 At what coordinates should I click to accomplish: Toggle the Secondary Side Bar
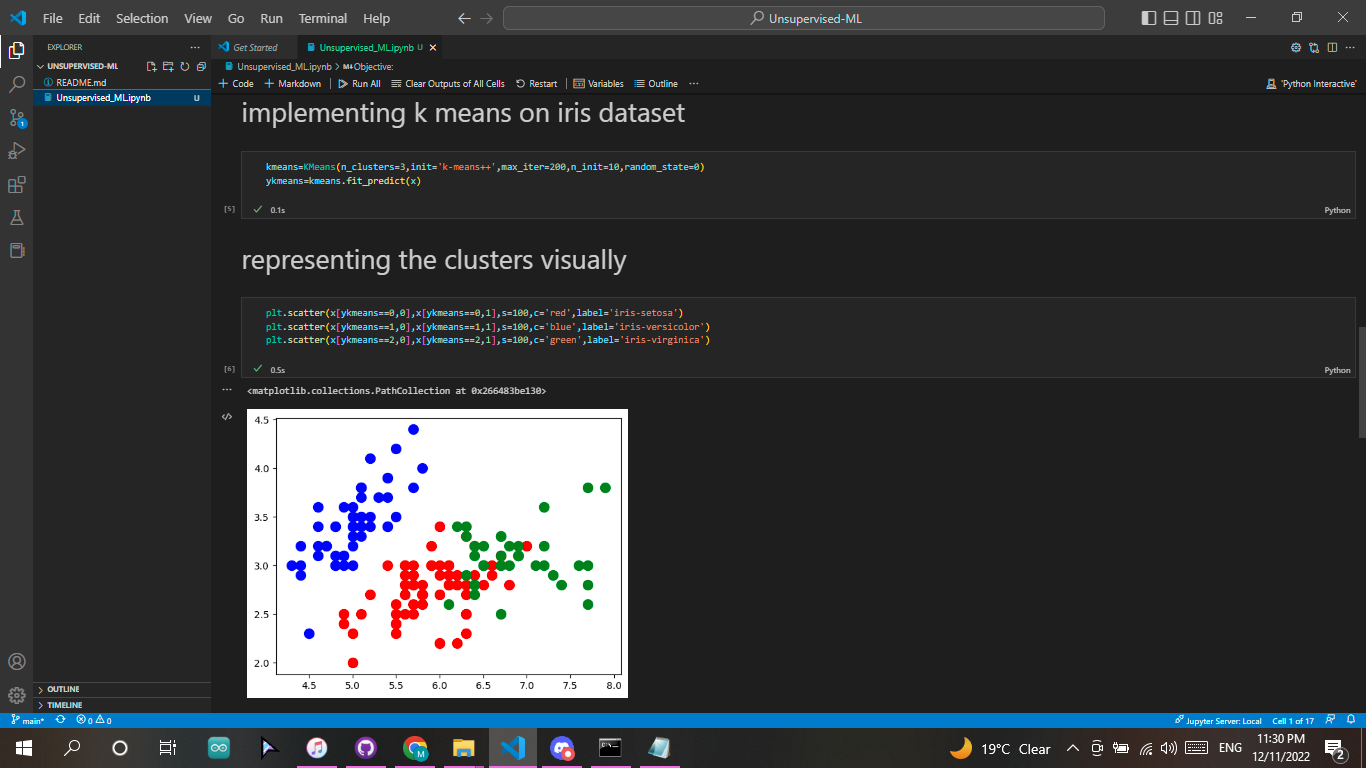tap(1192, 17)
